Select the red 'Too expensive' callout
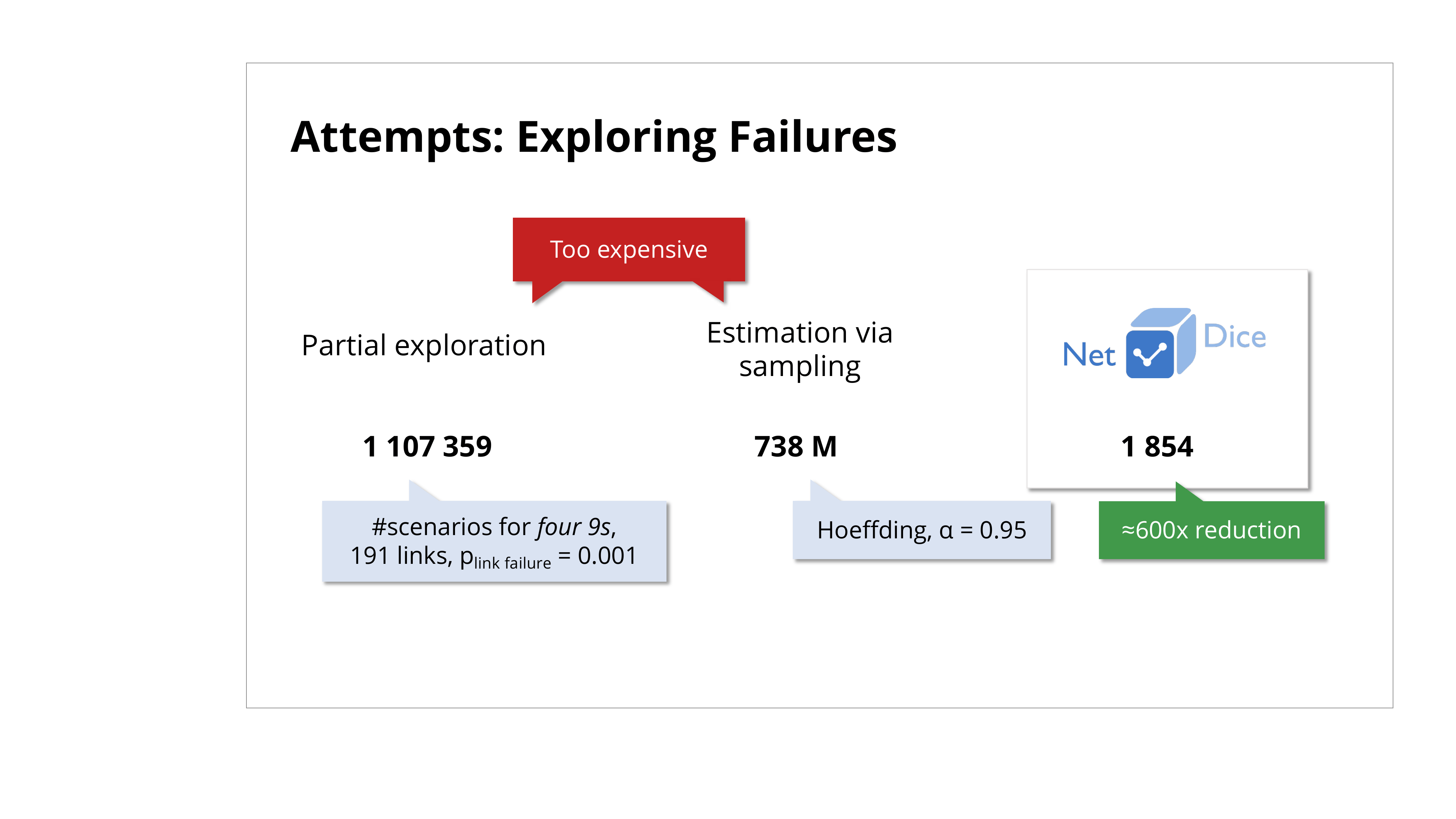The image size is (1456, 819). pyautogui.click(x=629, y=249)
